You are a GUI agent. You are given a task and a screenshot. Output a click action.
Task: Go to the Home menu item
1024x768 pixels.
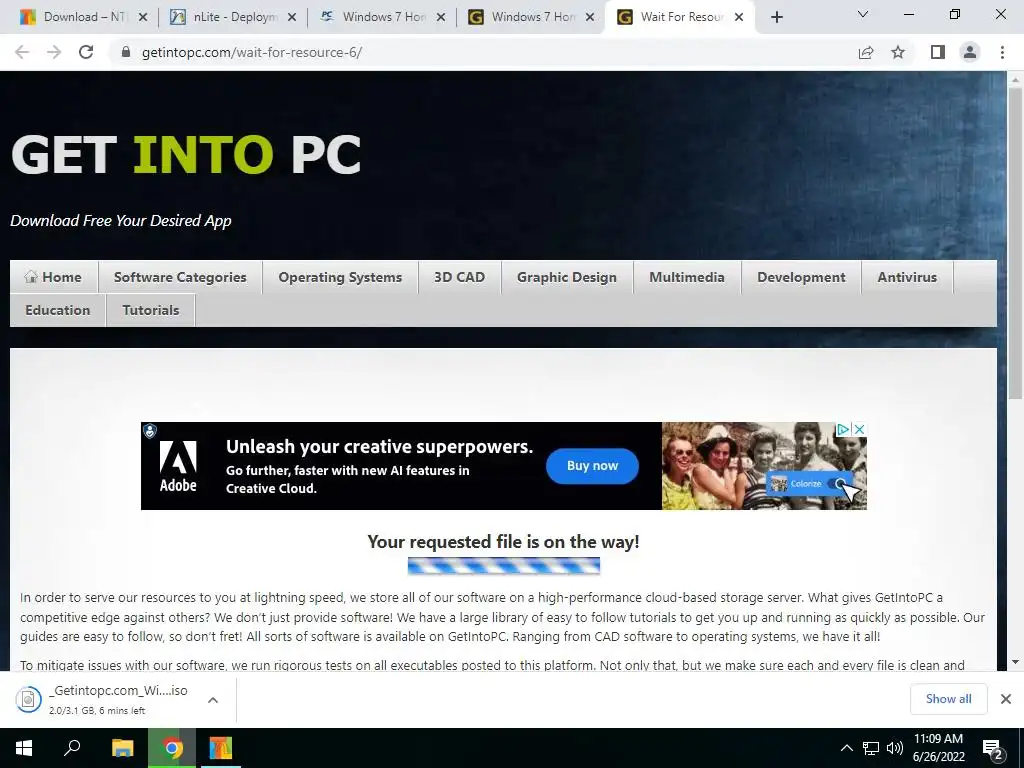(x=54, y=277)
